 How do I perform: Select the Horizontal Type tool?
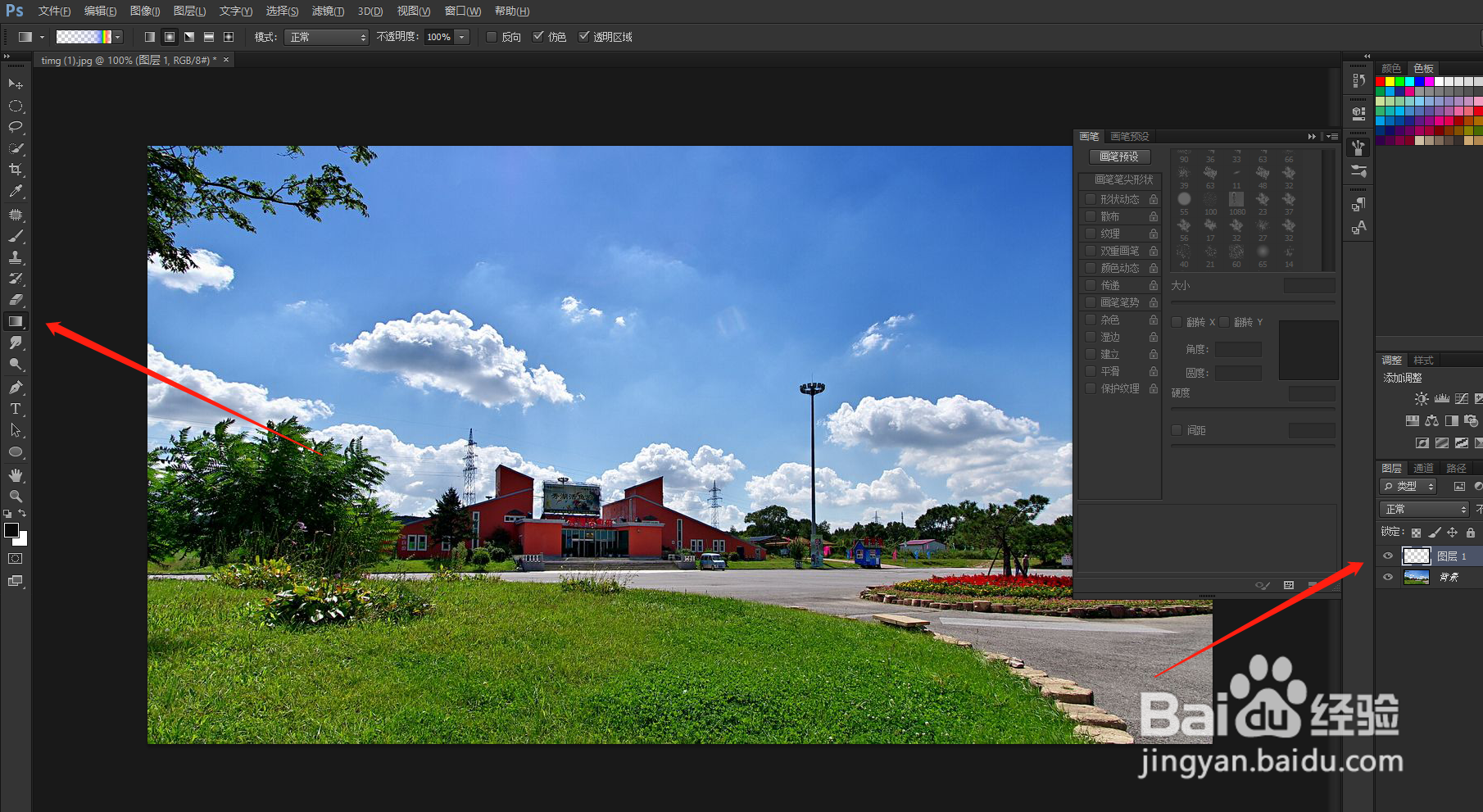point(16,409)
